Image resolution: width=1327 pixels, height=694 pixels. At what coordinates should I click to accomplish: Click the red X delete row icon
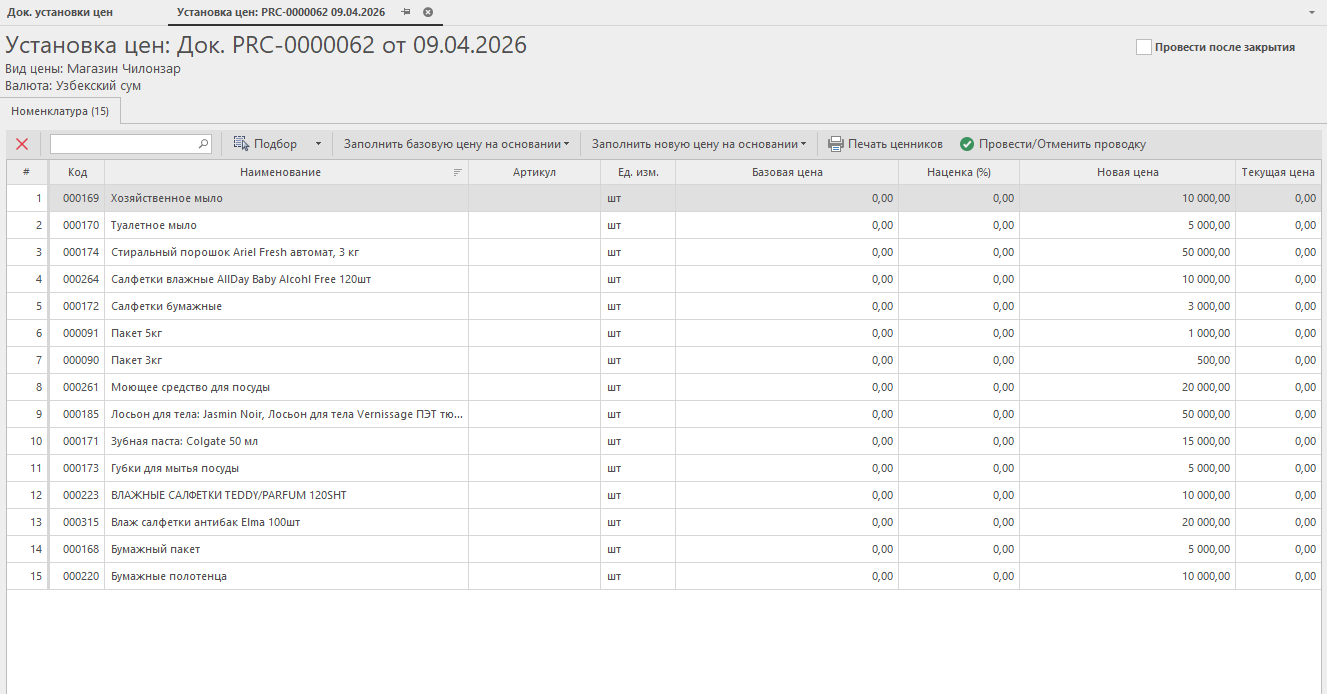(x=22, y=144)
